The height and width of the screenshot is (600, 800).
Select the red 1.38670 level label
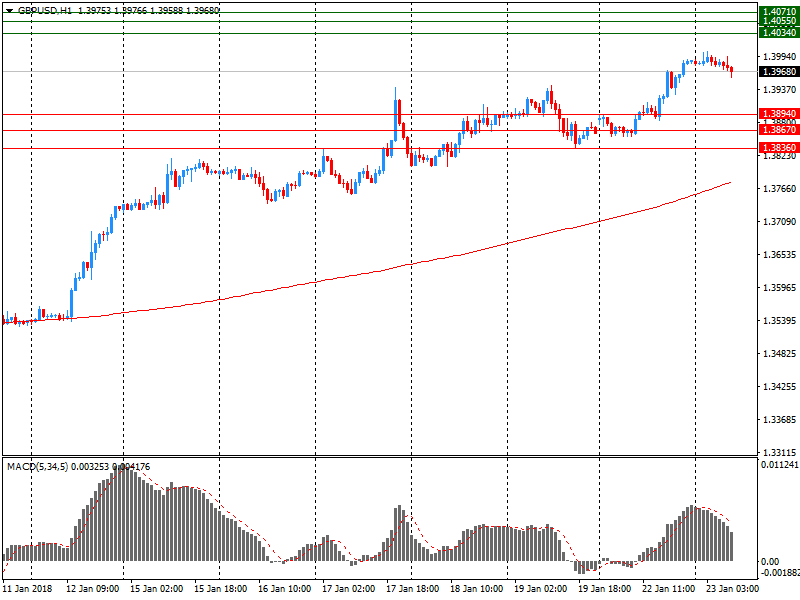[x=779, y=130]
